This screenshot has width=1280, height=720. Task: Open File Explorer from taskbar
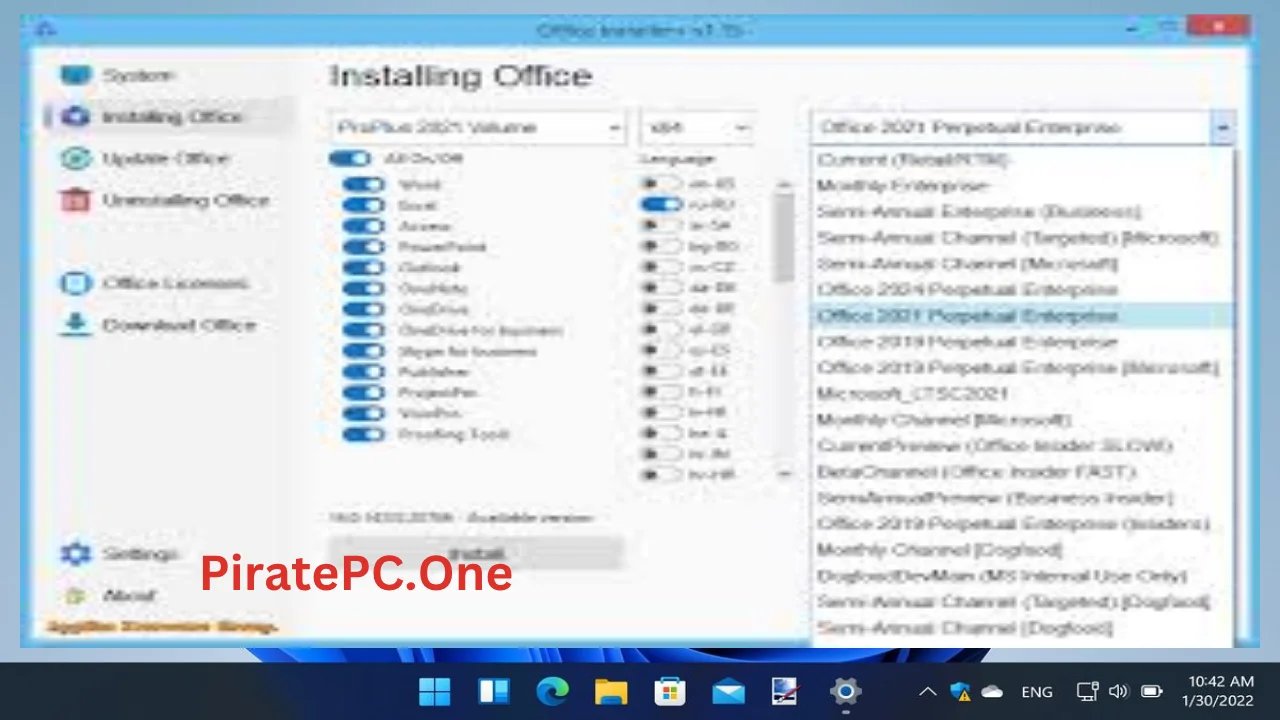611,691
